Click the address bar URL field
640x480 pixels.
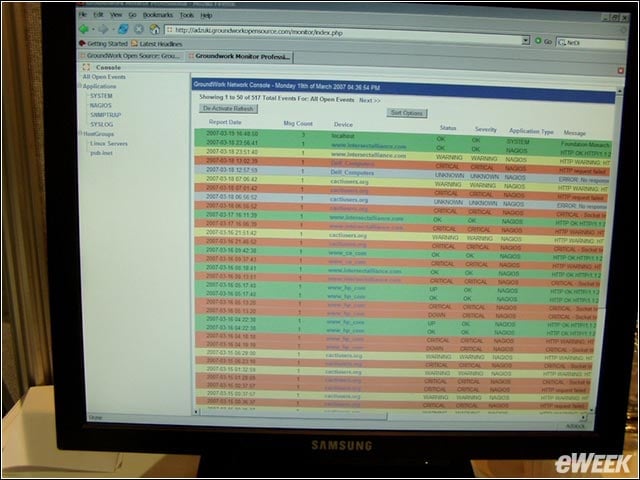click(x=343, y=35)
